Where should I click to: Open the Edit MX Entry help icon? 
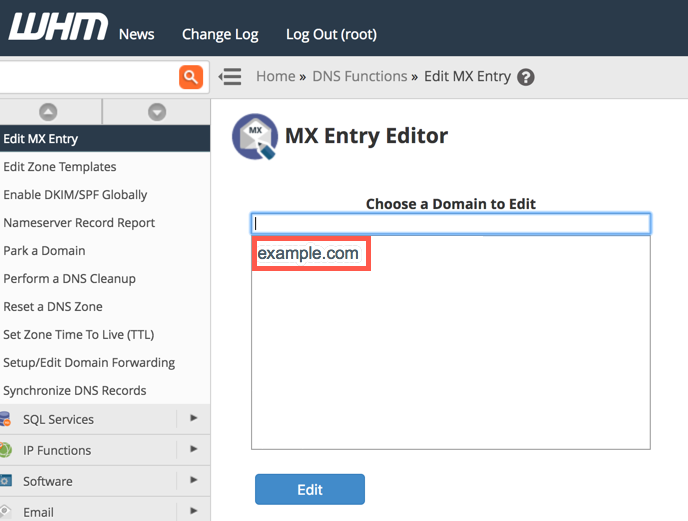pos(526,77)
